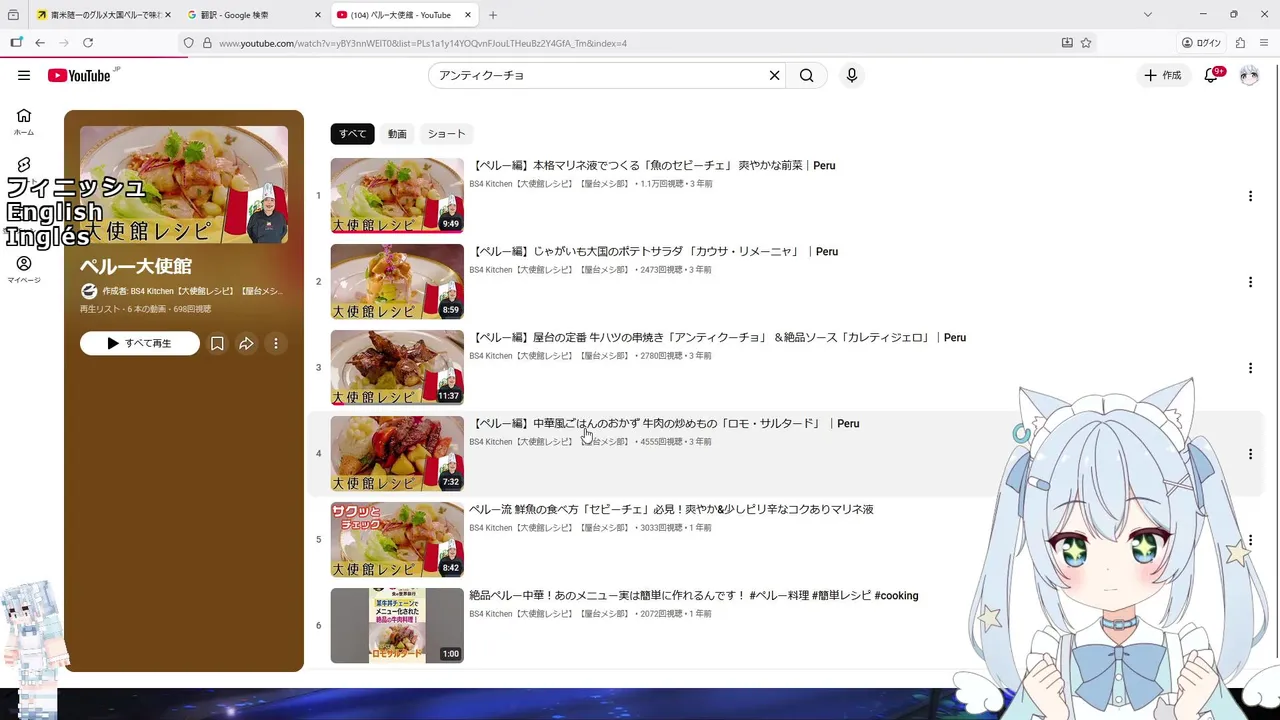Expand list all tabs dropdown
Image resolution: width=1280 pixels, height=720 pixels.
(1148, 15)
